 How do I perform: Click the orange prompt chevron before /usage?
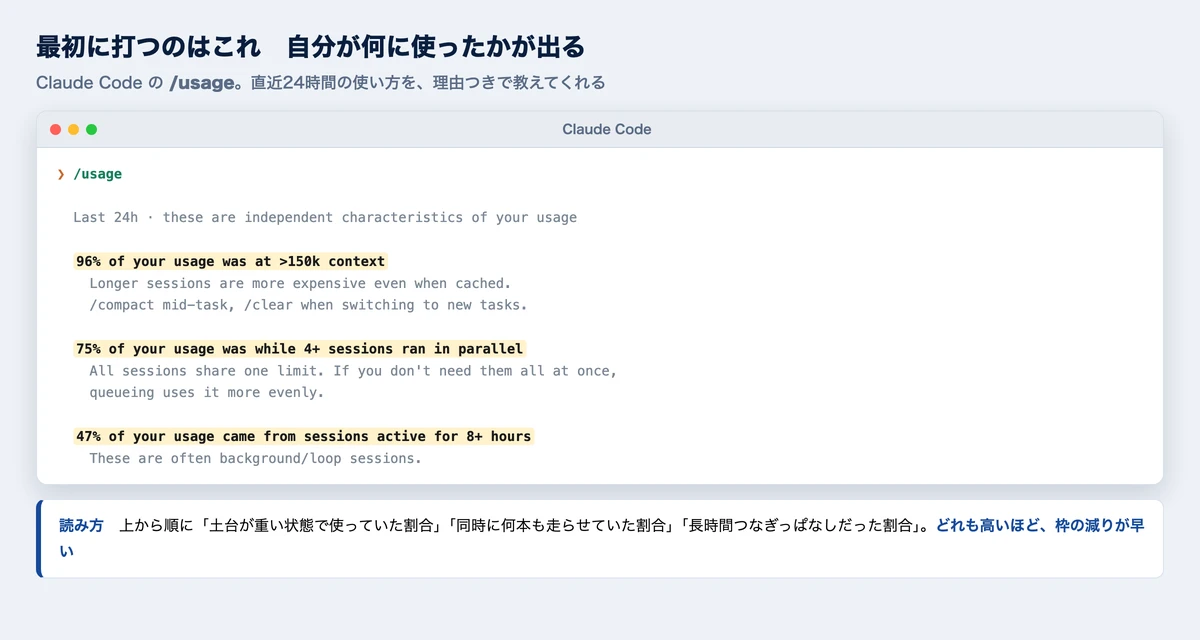coord(61,174)
